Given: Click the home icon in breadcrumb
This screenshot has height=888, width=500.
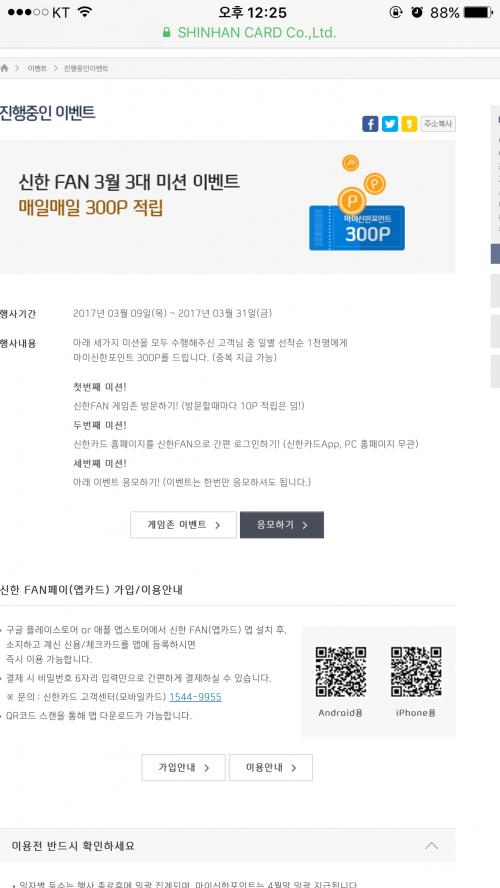Looking at the screenshot, I should [5, 68].
